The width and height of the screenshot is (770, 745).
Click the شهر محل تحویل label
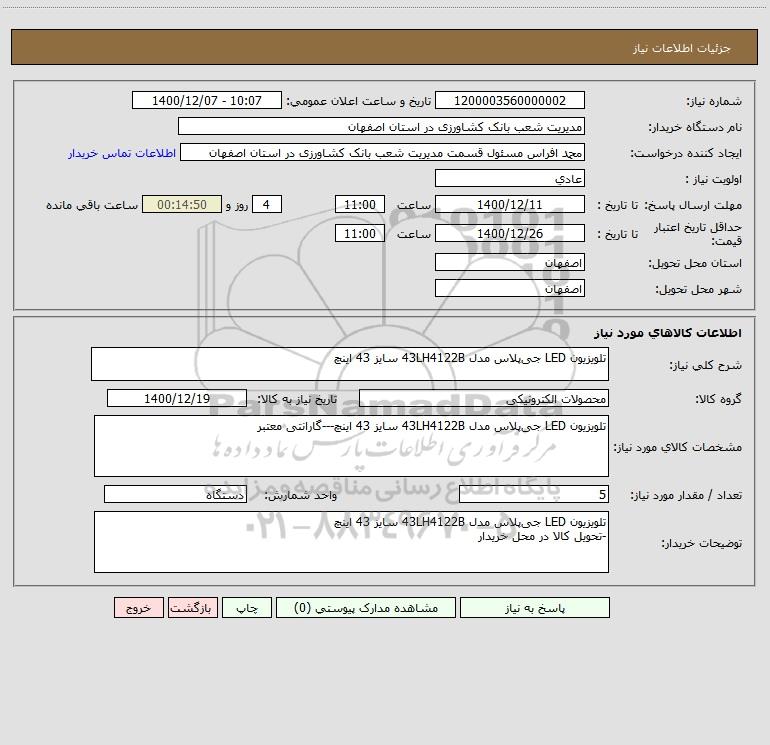(698, 289)
